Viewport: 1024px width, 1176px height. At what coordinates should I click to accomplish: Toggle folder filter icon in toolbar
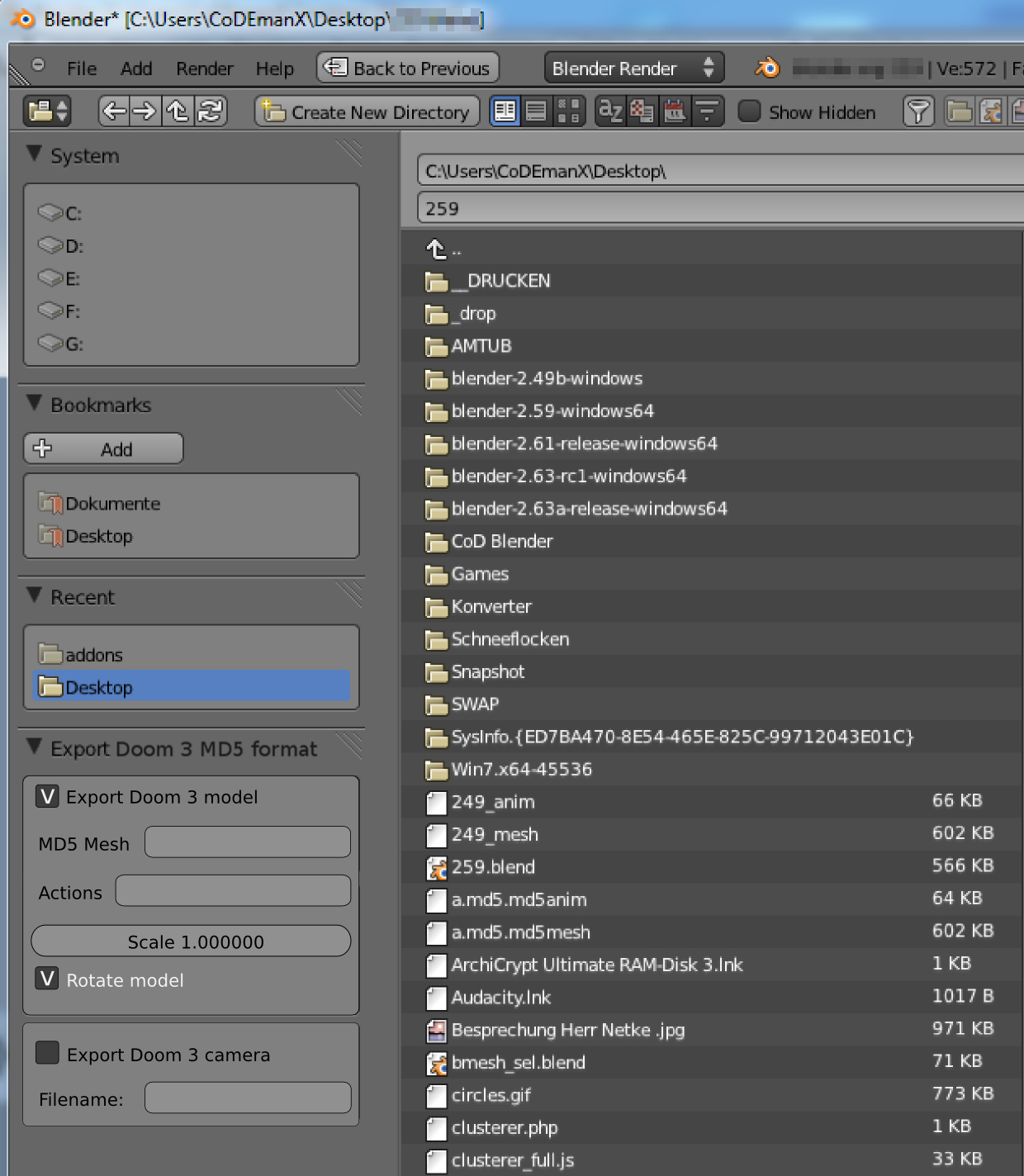click(x=959, y=111)
